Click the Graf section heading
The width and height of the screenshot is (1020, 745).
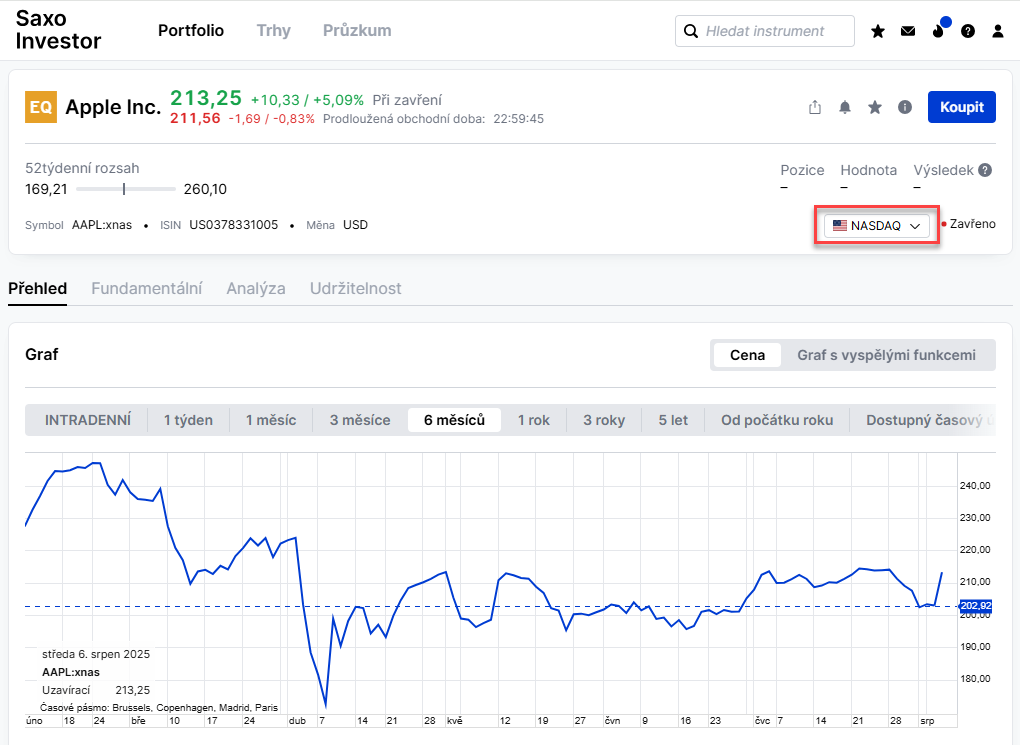(x=42, y=355)
